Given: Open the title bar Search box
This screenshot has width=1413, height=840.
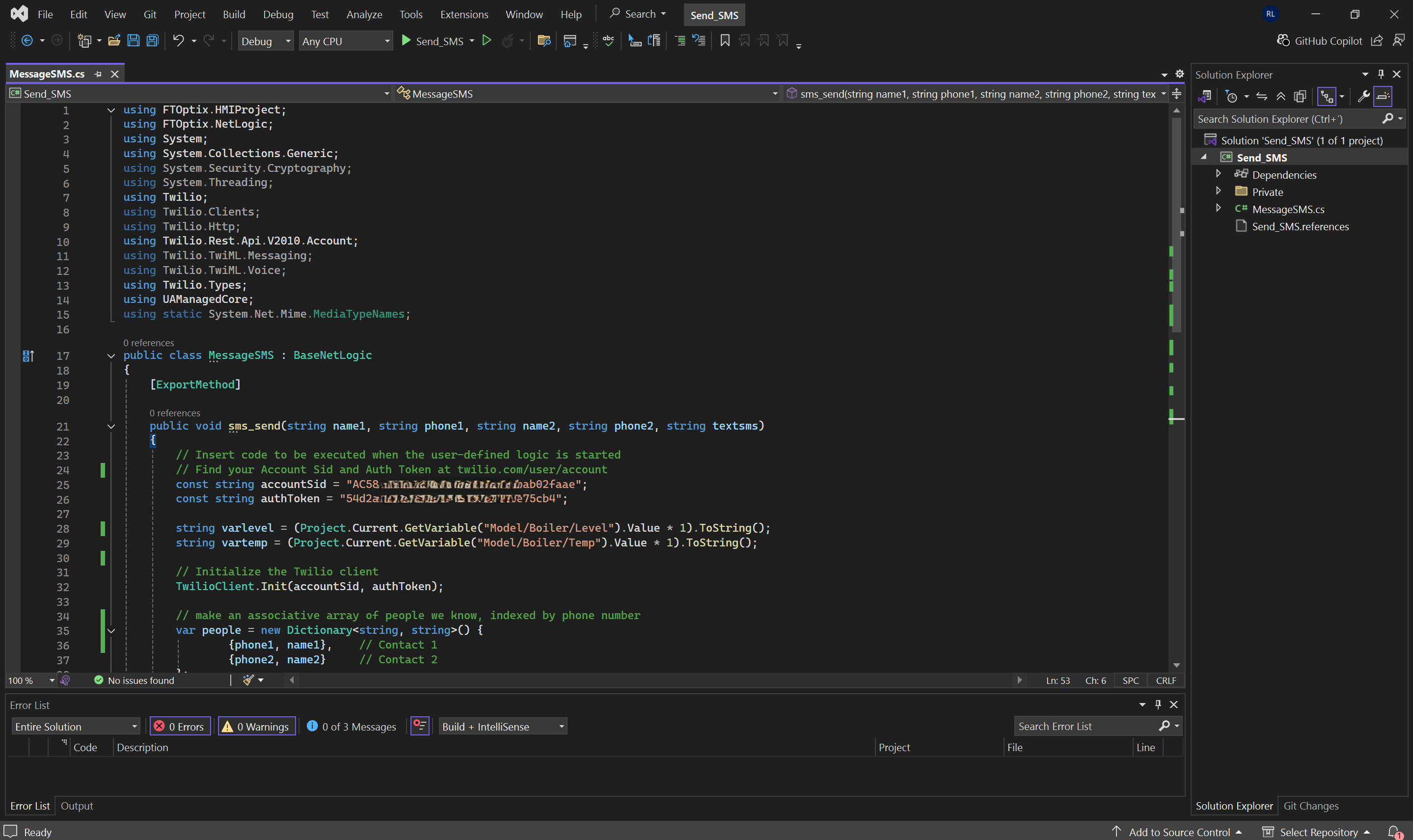Looking at the screenshot, I should (638, 14).
